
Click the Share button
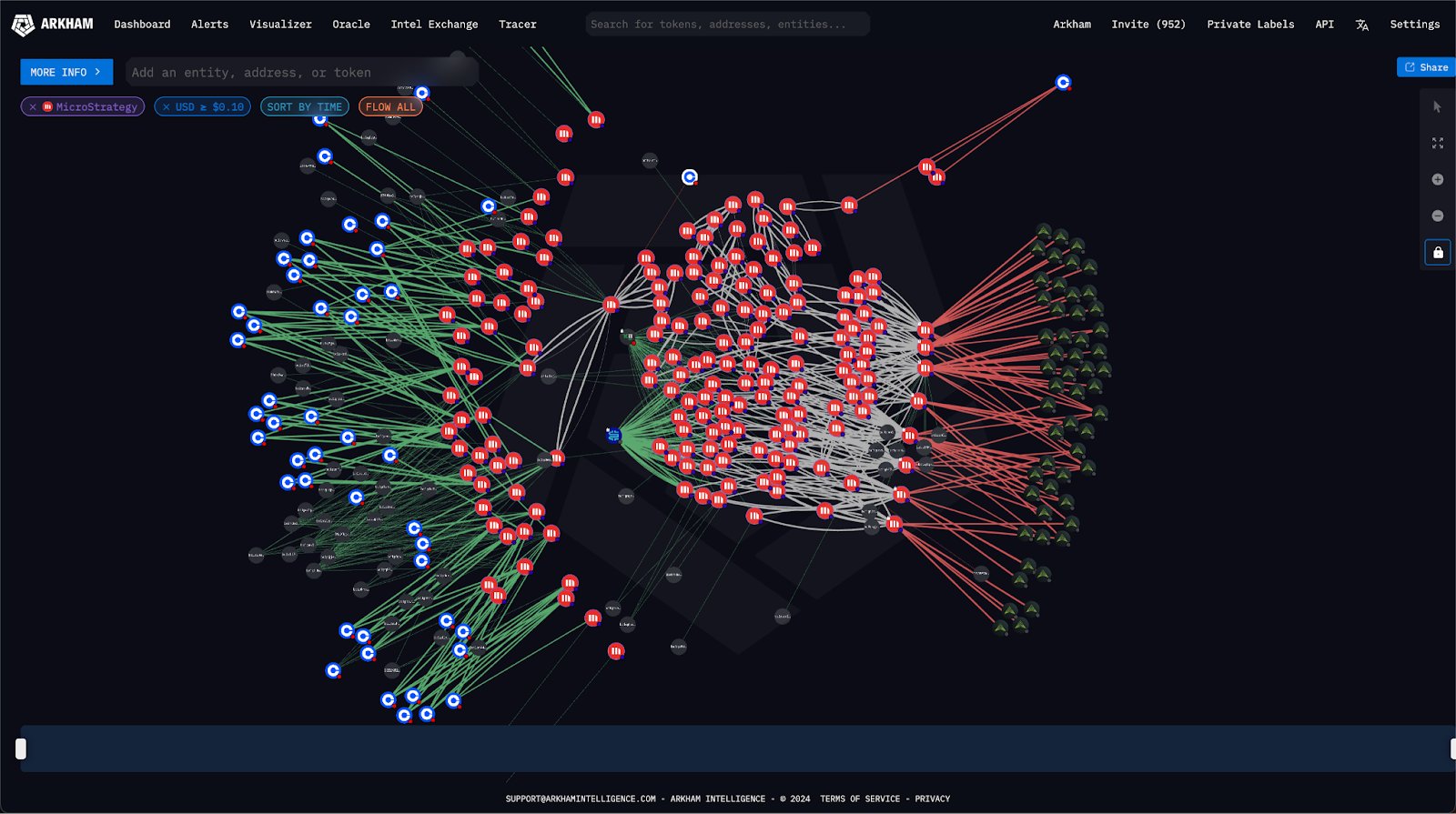coord(1426,67)
